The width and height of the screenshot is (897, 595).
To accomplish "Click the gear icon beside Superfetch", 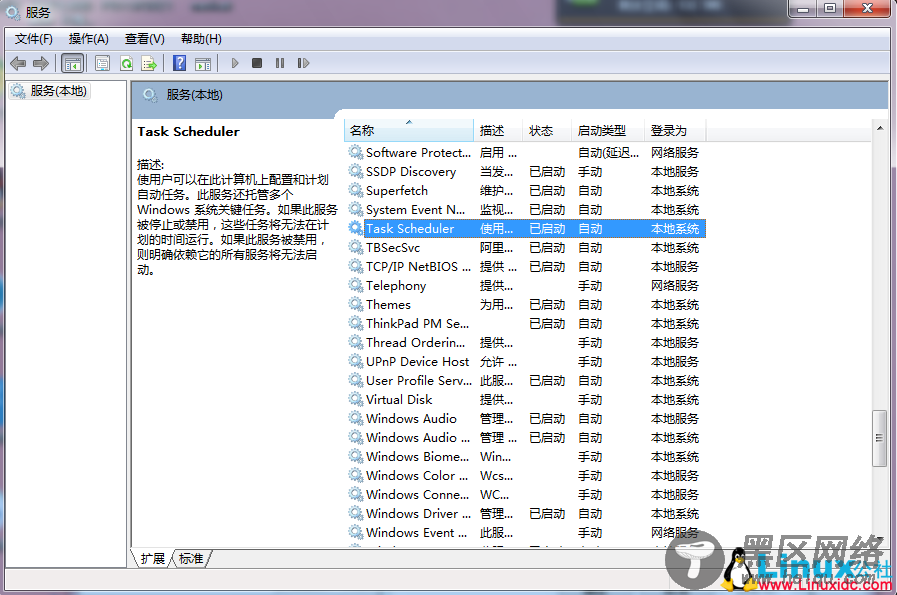I will point(356,190).
